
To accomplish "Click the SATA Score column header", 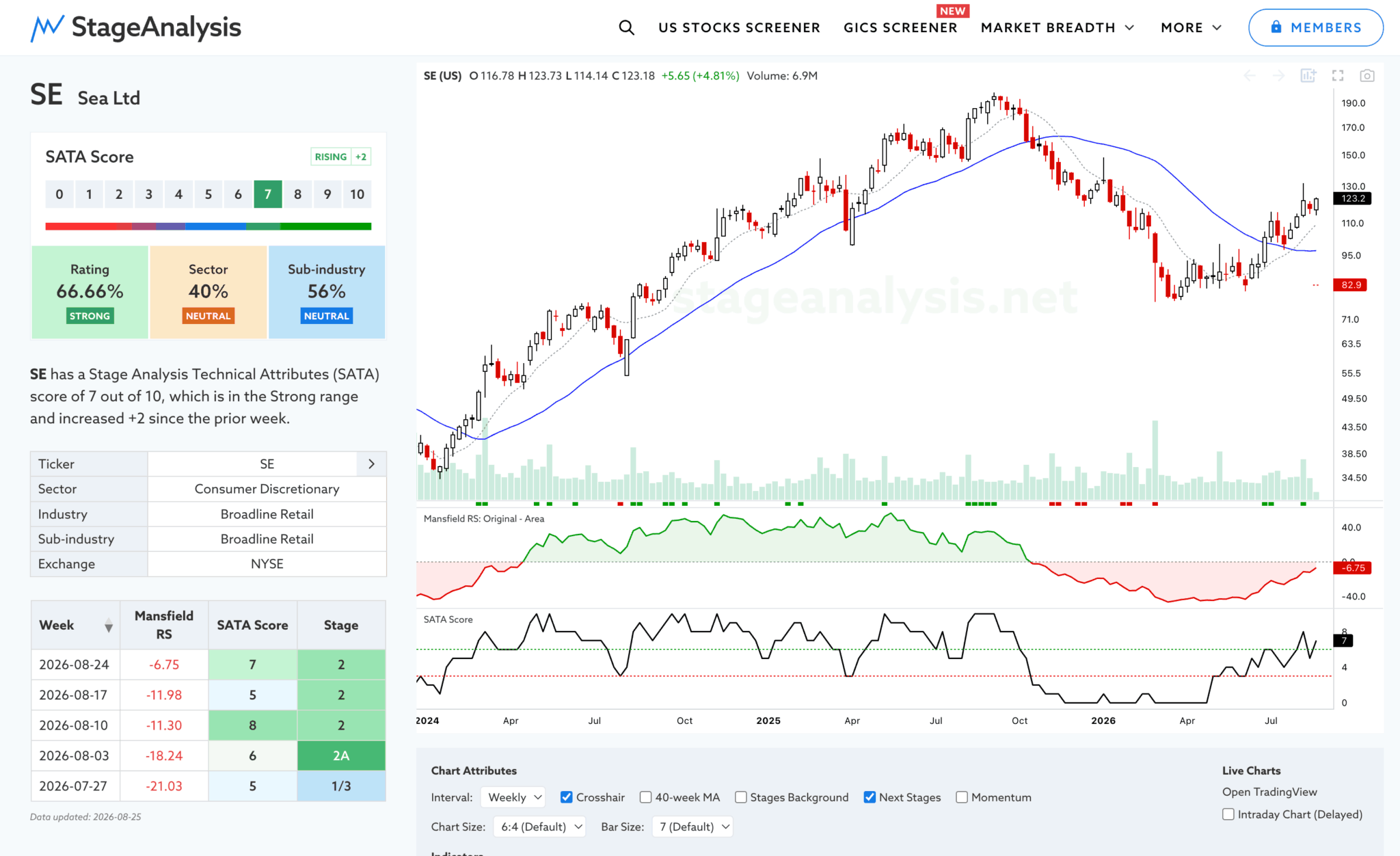I will [x=252, y=625].
